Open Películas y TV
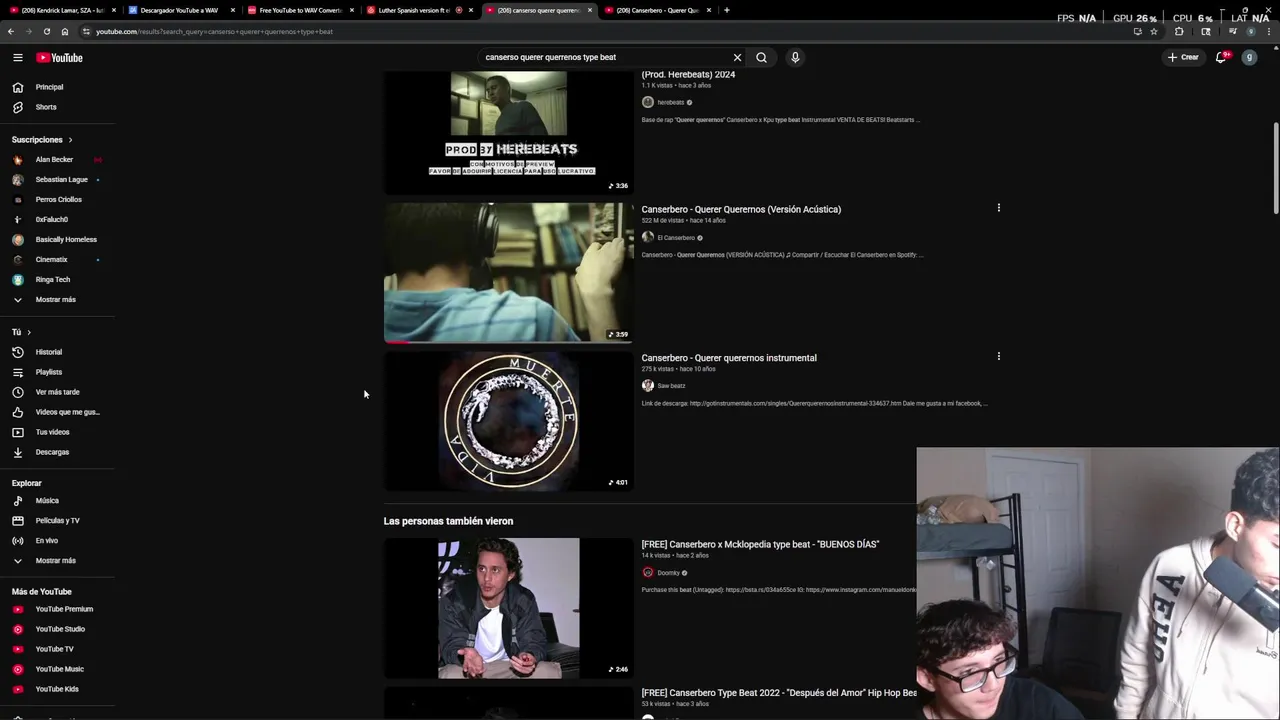Screen dimensions: 1280x720 point(57,520)
